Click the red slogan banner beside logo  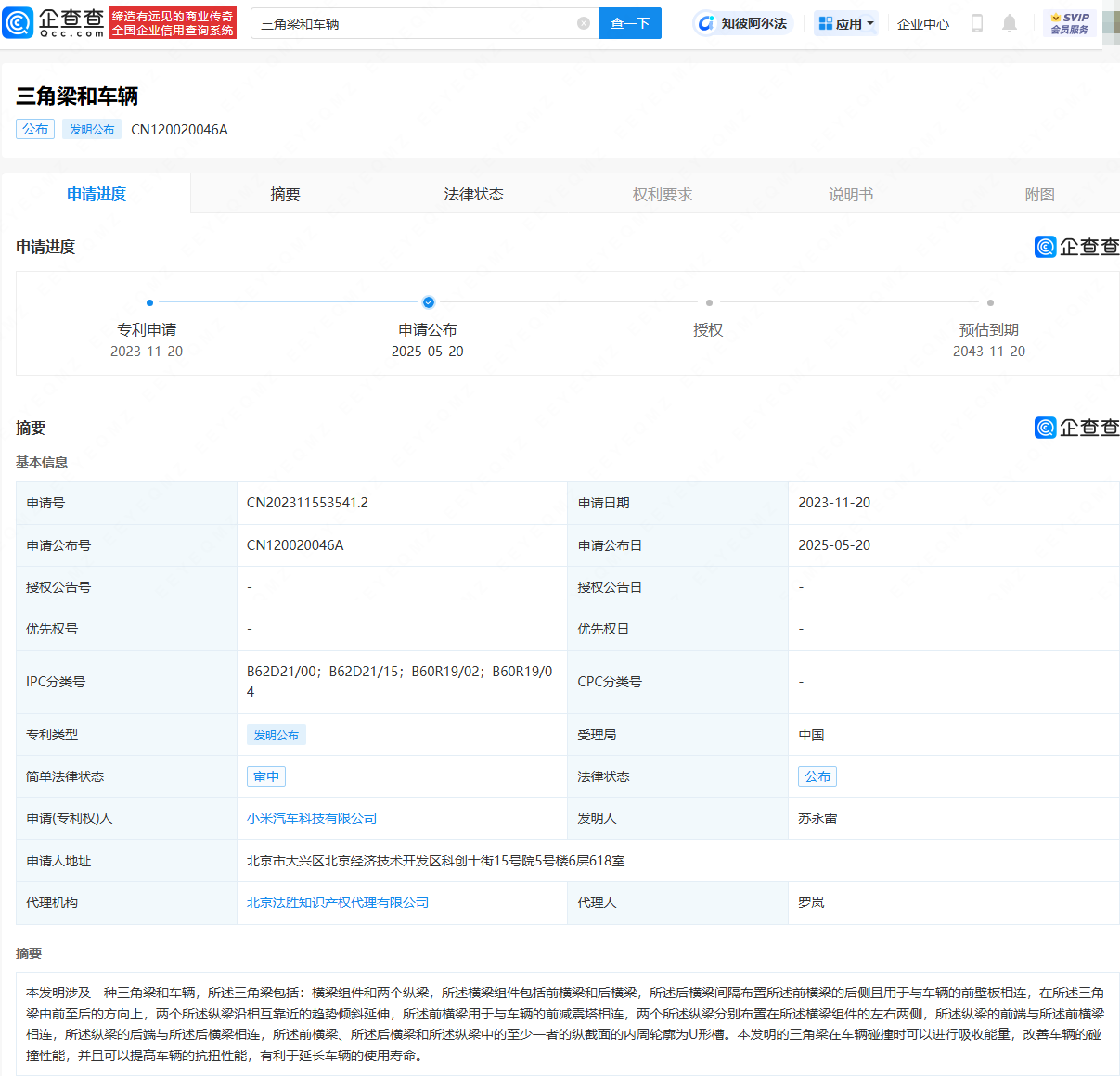tap(173, 23)
